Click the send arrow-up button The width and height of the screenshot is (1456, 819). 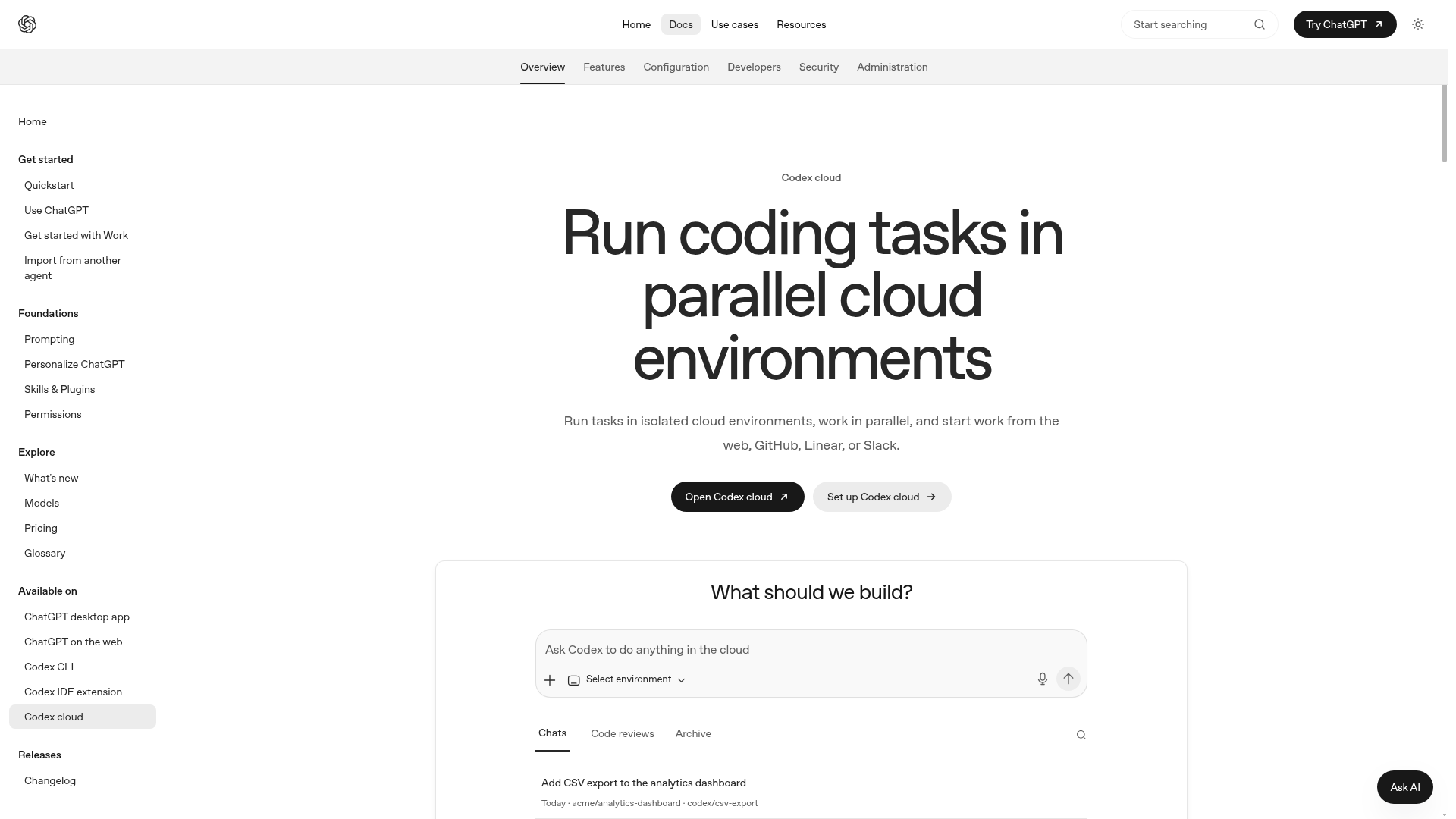1068,679
